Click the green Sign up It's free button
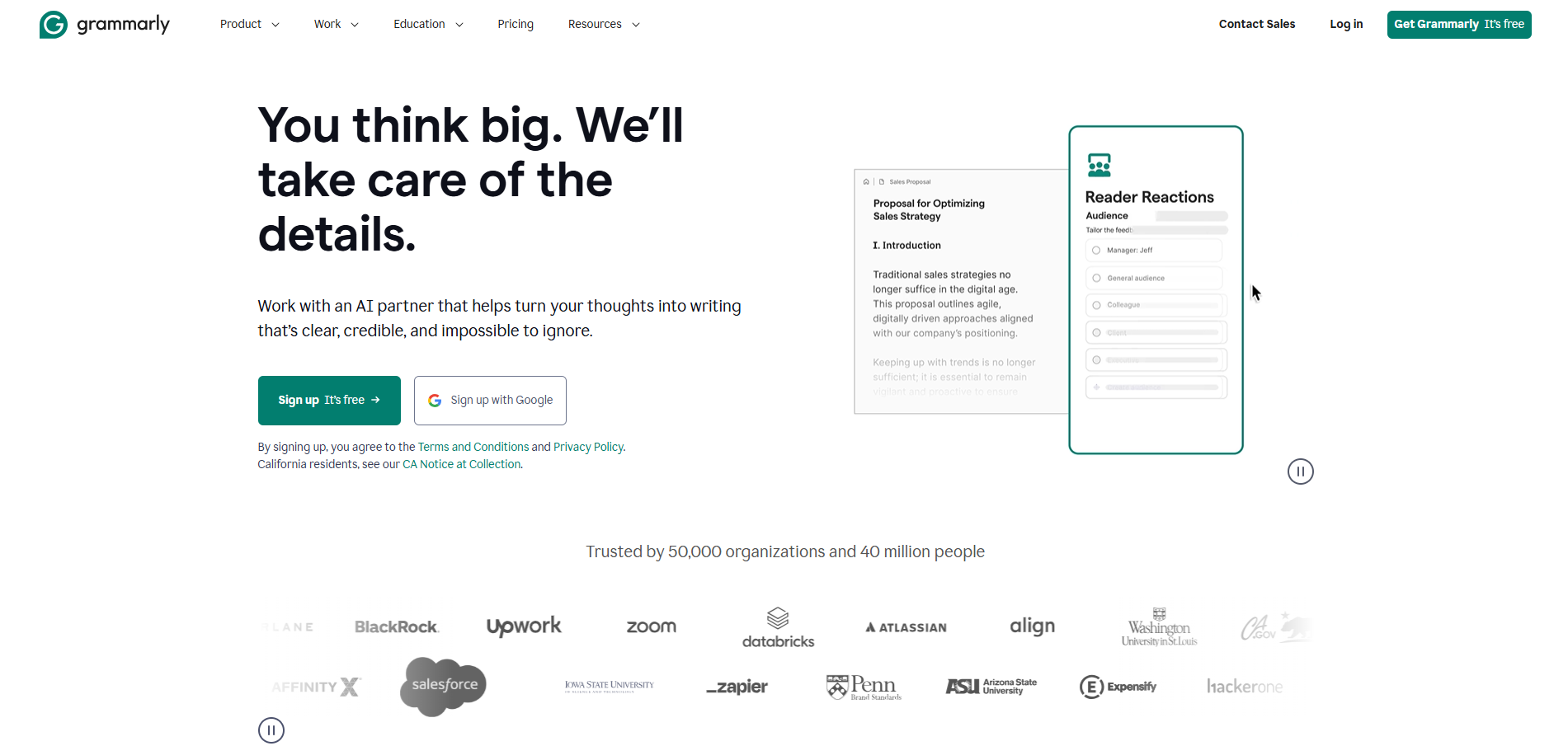1568x746 pixels. click(329, 401)
